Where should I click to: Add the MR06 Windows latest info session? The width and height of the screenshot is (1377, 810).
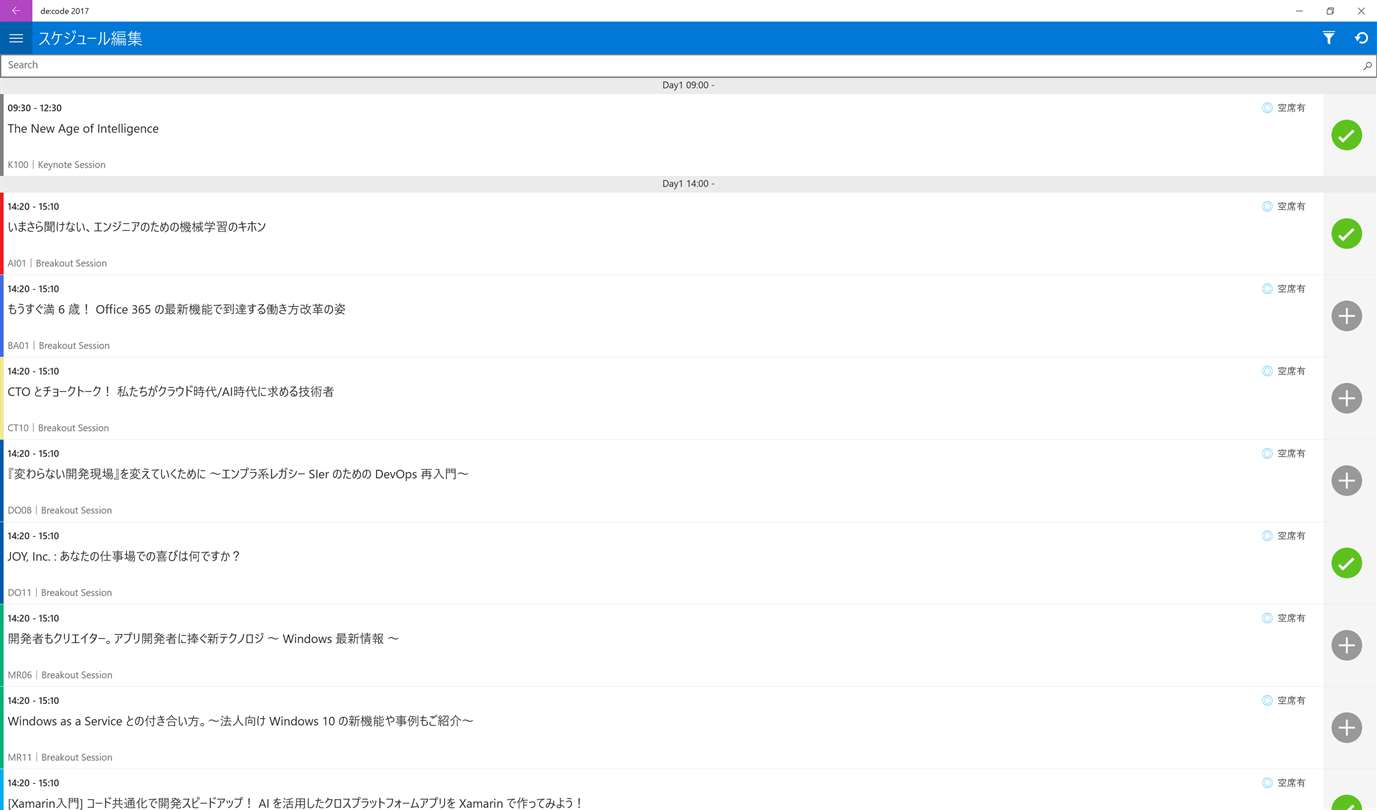pyautogui.click(x=1346, y=645)
